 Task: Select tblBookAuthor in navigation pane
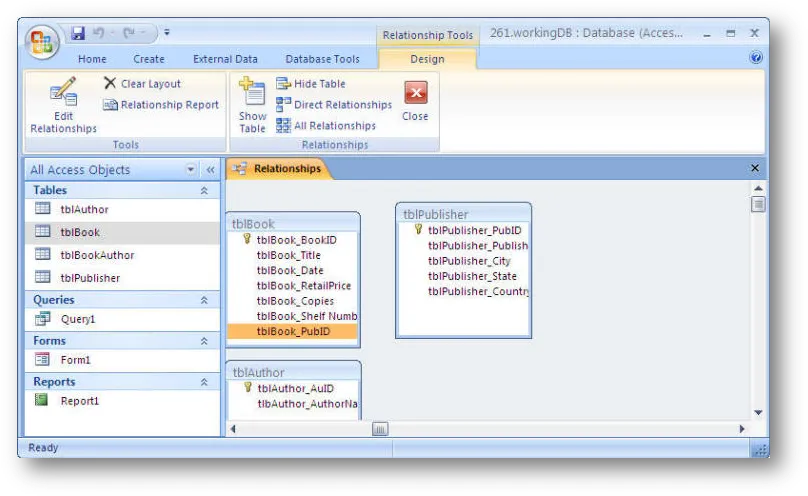(x=122, y=255)
